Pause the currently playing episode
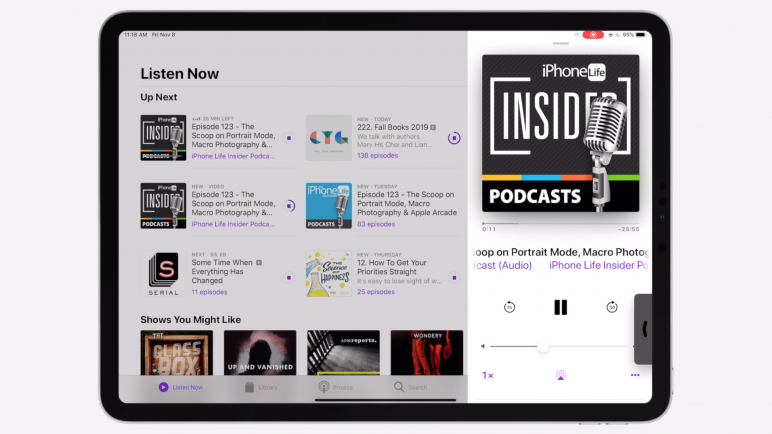This screenshot has height=434, width=772. (x=560, y=307)
